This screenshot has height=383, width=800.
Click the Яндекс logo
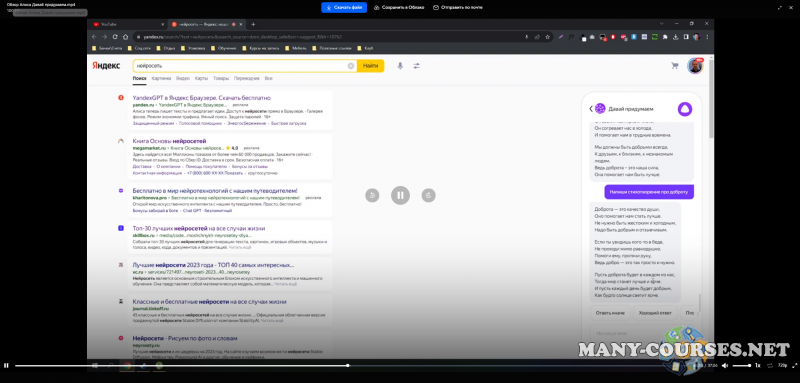coord(106,65)
